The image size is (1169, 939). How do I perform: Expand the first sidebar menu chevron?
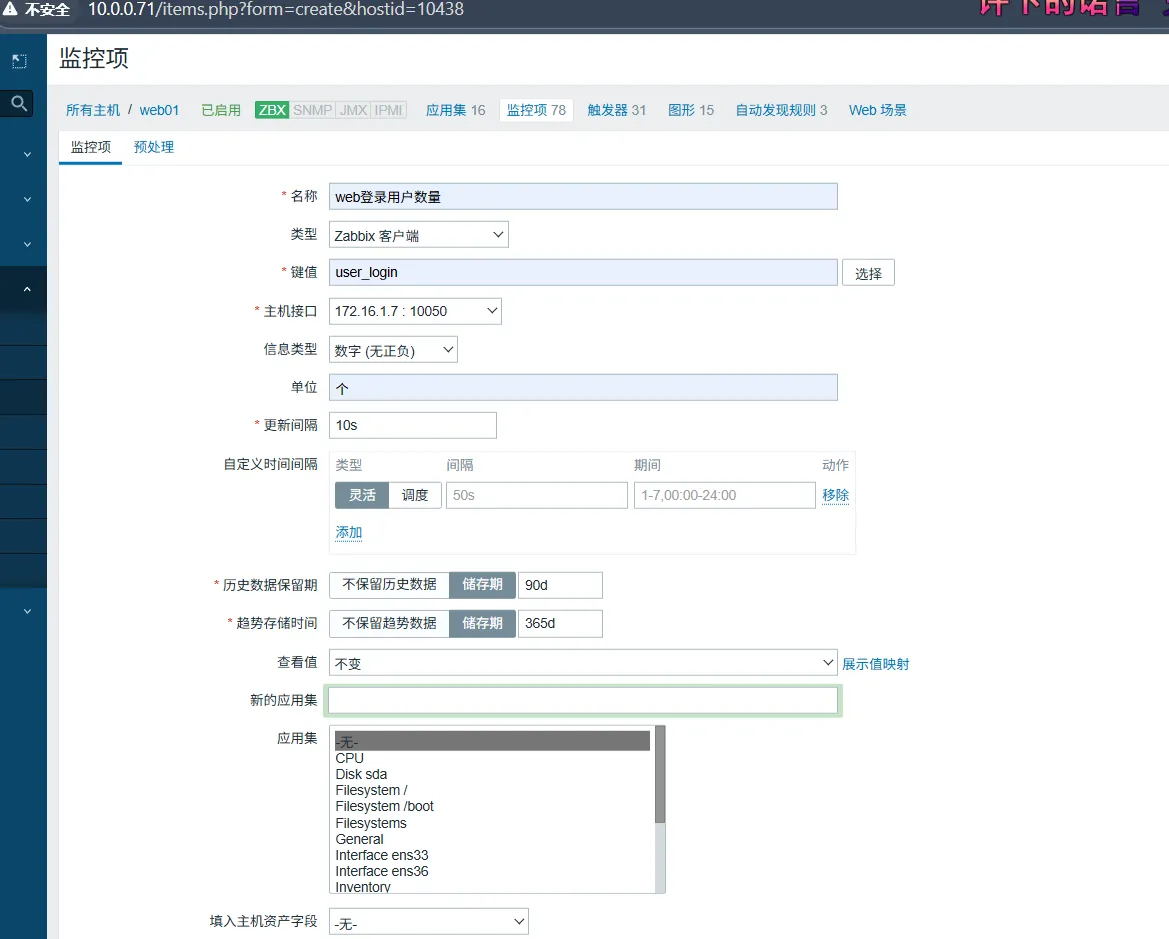pos(27,154)
